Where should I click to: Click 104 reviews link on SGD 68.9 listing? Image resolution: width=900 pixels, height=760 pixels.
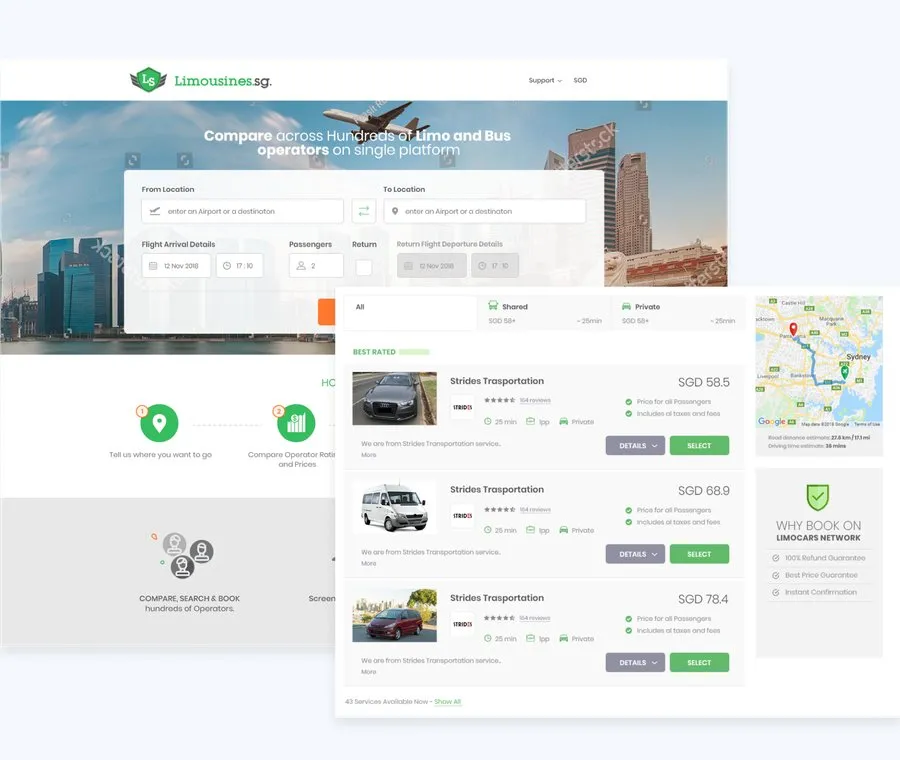point(535,509)
